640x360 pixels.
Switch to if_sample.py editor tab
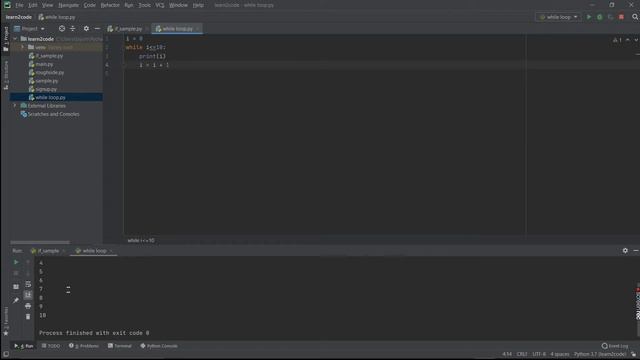pyautogui.click(x=125, y=29)
